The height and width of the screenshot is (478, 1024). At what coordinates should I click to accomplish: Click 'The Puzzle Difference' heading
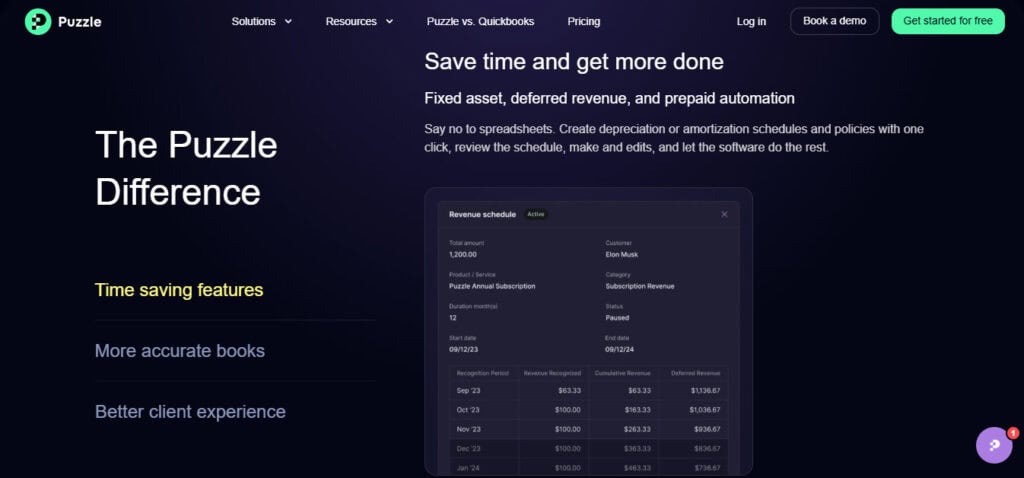click(186, 168)
